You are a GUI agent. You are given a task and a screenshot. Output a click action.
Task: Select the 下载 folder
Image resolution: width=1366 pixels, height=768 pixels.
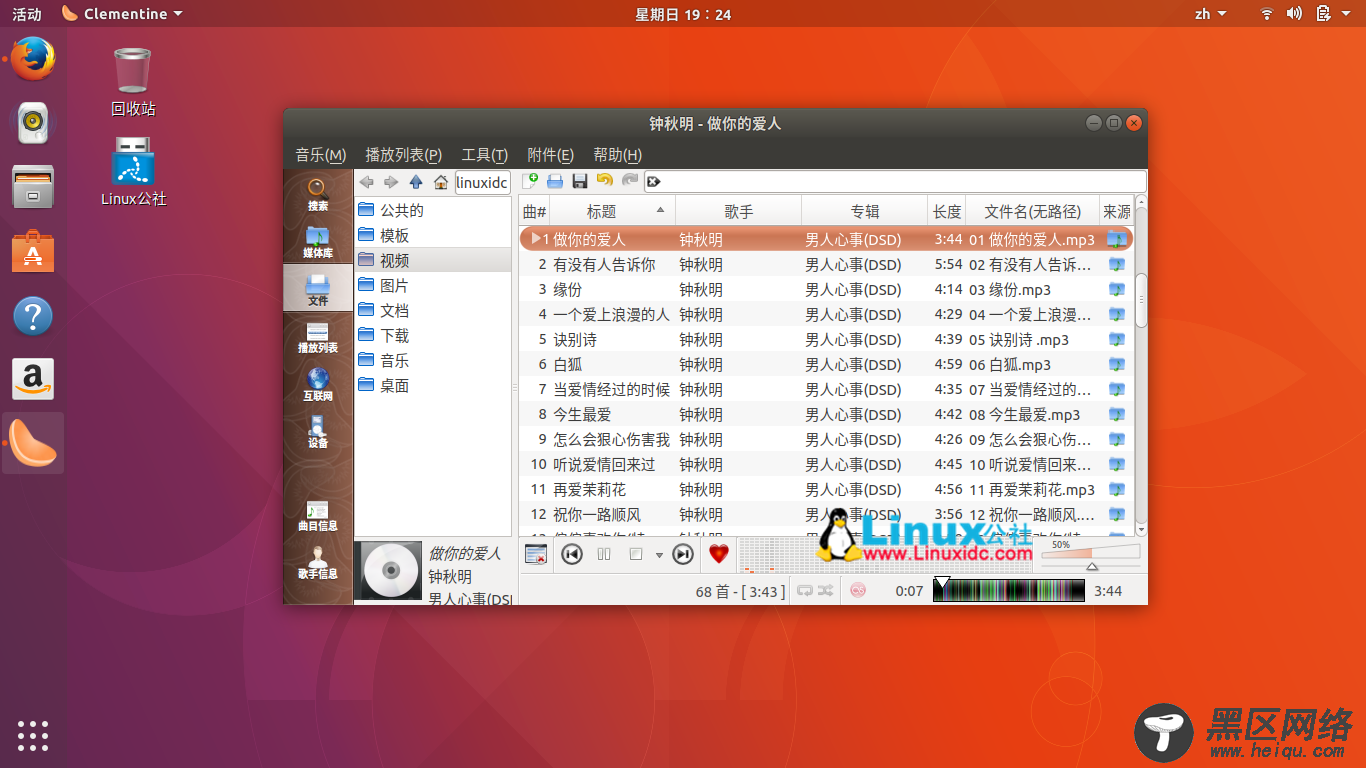[434, 335]
